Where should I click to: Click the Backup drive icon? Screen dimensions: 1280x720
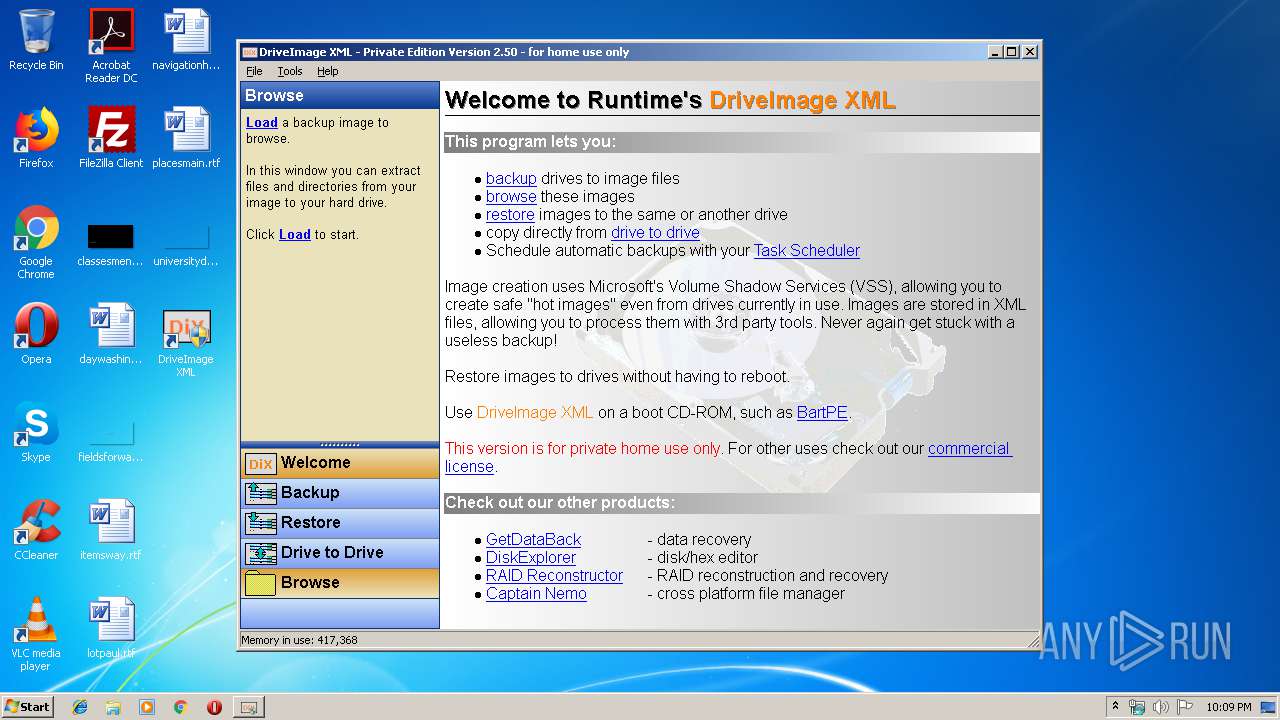pos(260,493)
